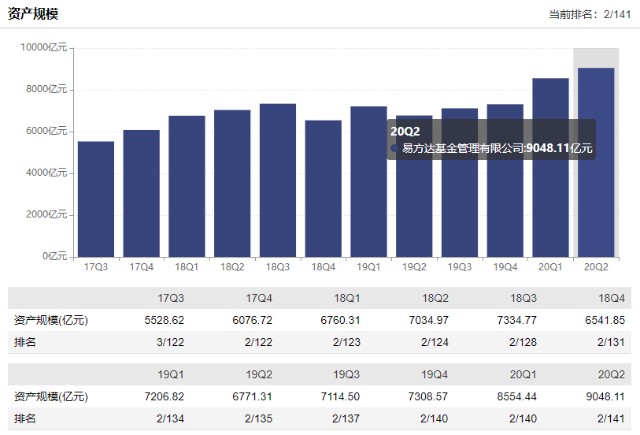Select the 17Q4 bar in the chart
640x435 pixels.
click(x=141, y=192)
